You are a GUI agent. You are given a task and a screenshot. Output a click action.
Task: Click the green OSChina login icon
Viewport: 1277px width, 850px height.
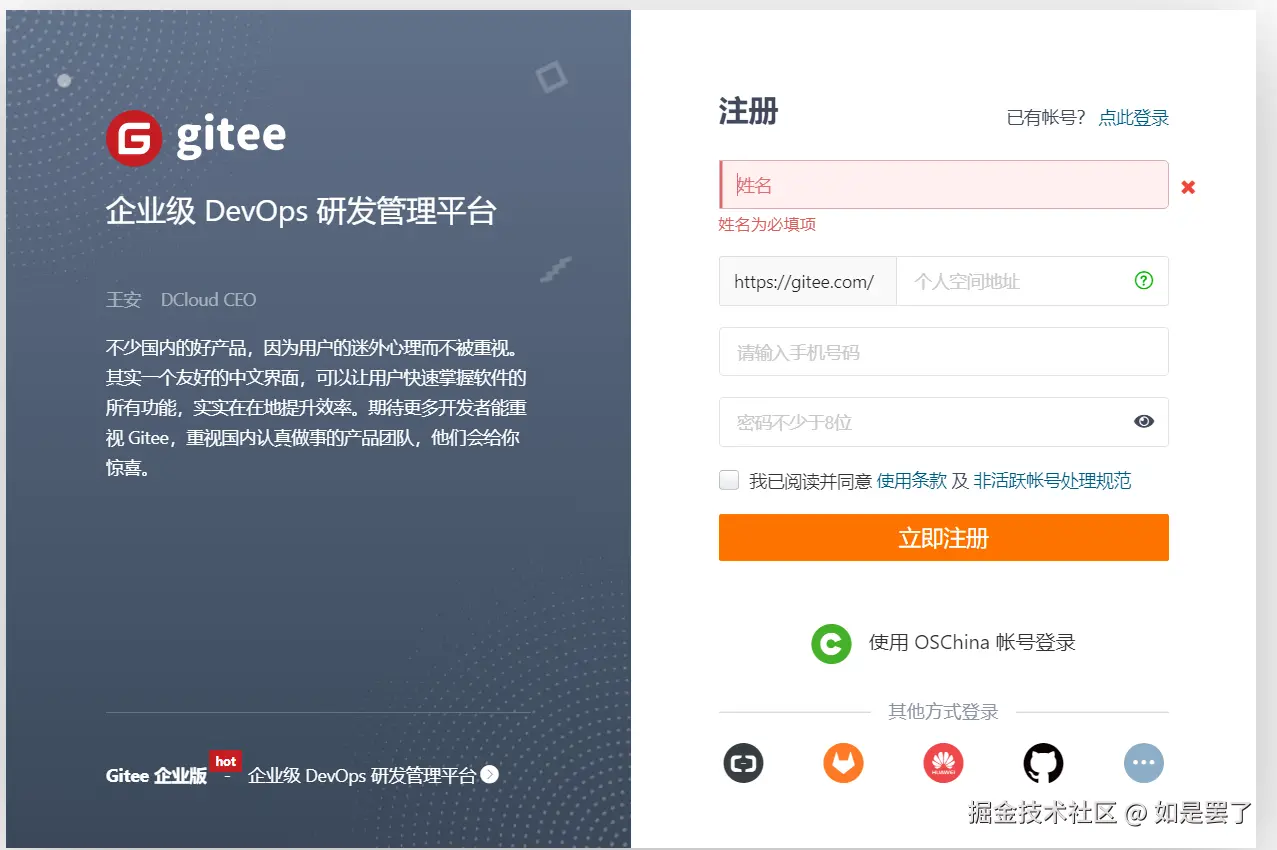tap(831, 643)
